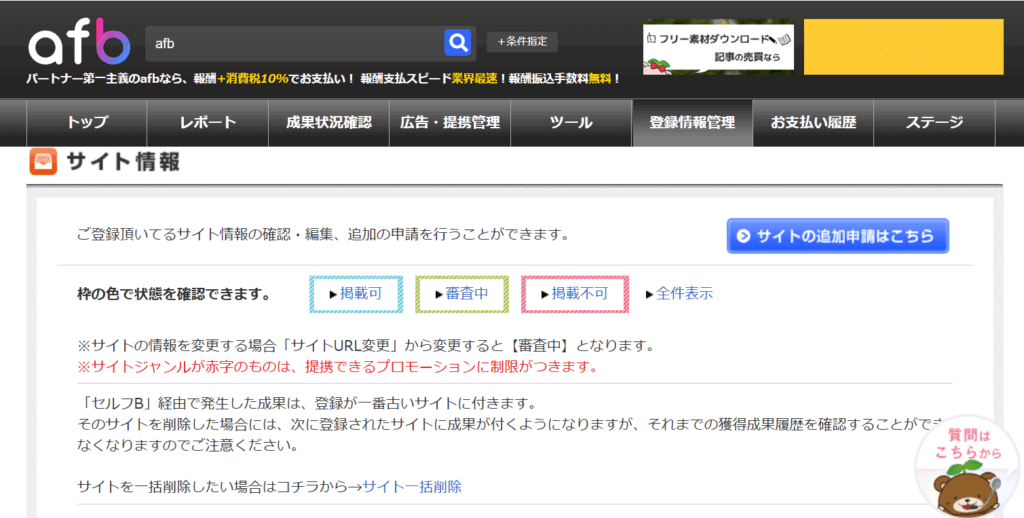This screenshot has width=1024, height=518.
Task: Open the レポート menu tab
Action: point(208,123)
